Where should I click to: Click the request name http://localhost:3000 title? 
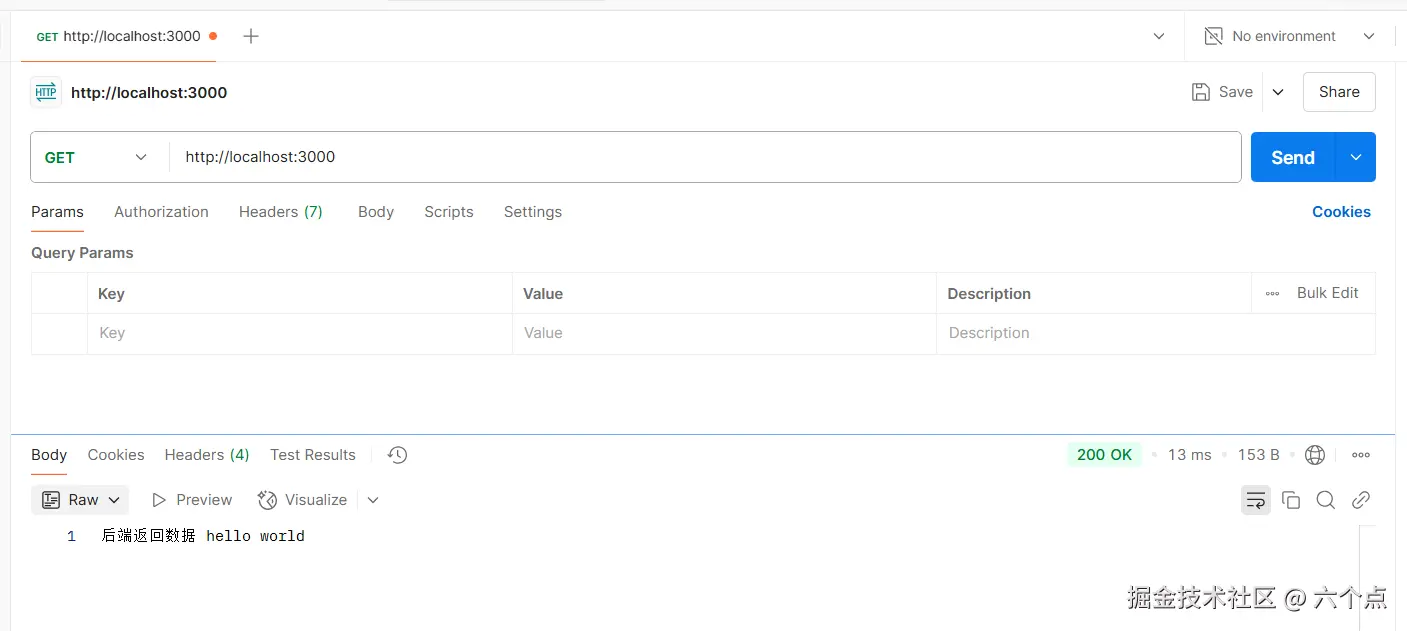coord(149,93)
